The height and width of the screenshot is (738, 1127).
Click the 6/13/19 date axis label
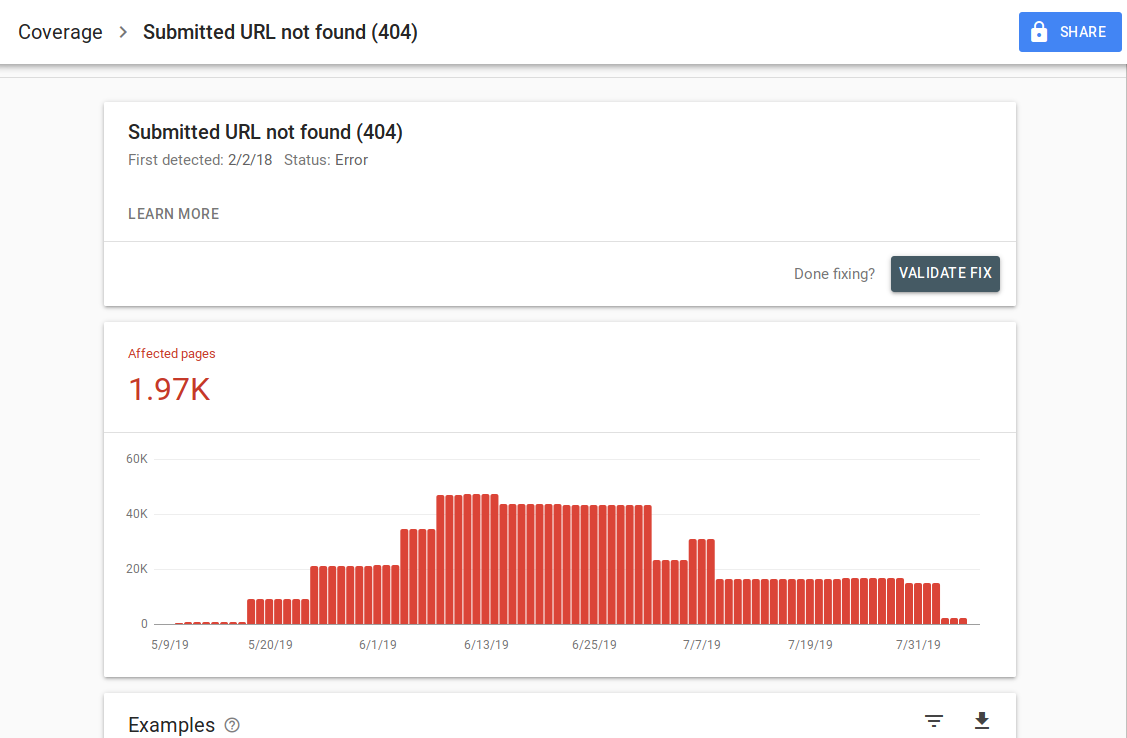(x=486, y=645)
